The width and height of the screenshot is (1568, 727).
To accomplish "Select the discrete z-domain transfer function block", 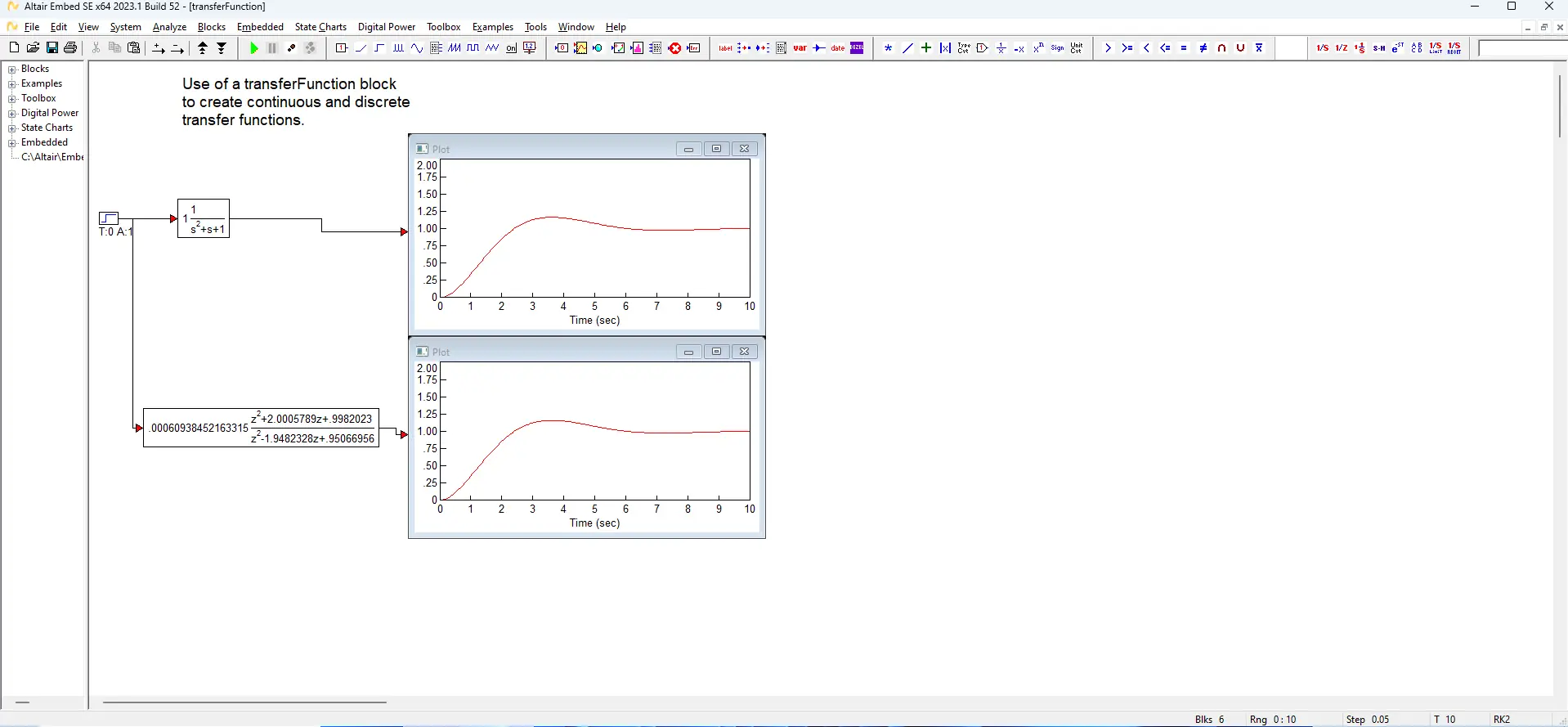I will 261,428.
